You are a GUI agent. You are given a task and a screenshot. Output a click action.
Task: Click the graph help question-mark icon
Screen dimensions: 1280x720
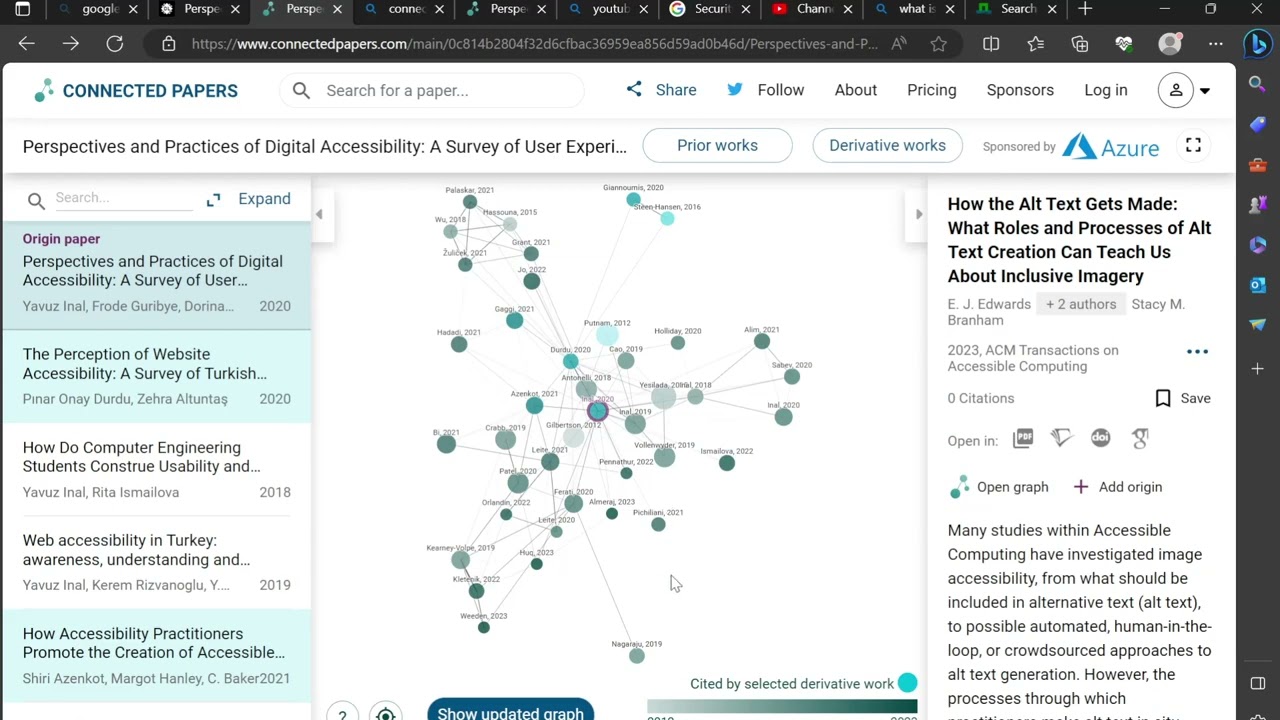point(342,714)
